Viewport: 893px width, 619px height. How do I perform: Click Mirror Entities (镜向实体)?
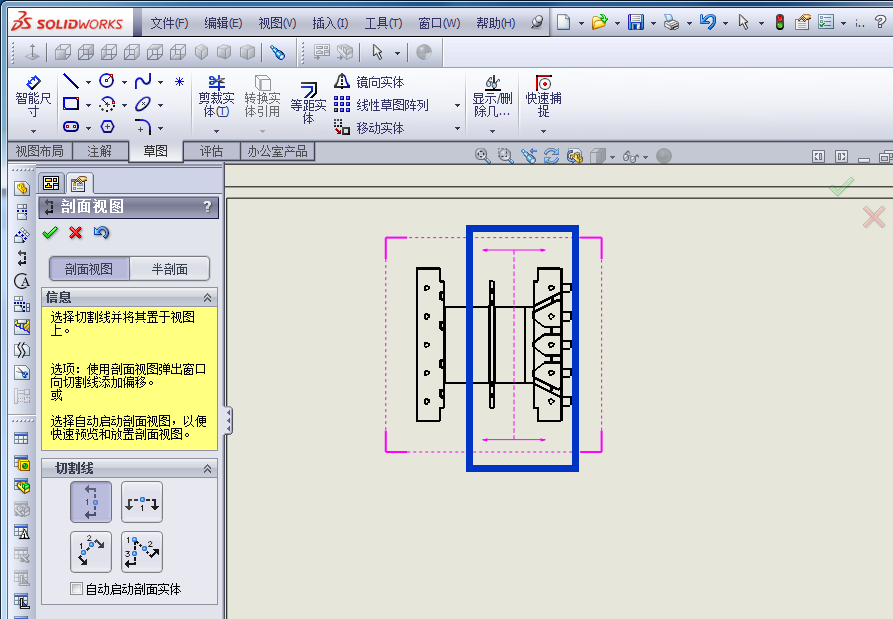[x=369, y=82]
